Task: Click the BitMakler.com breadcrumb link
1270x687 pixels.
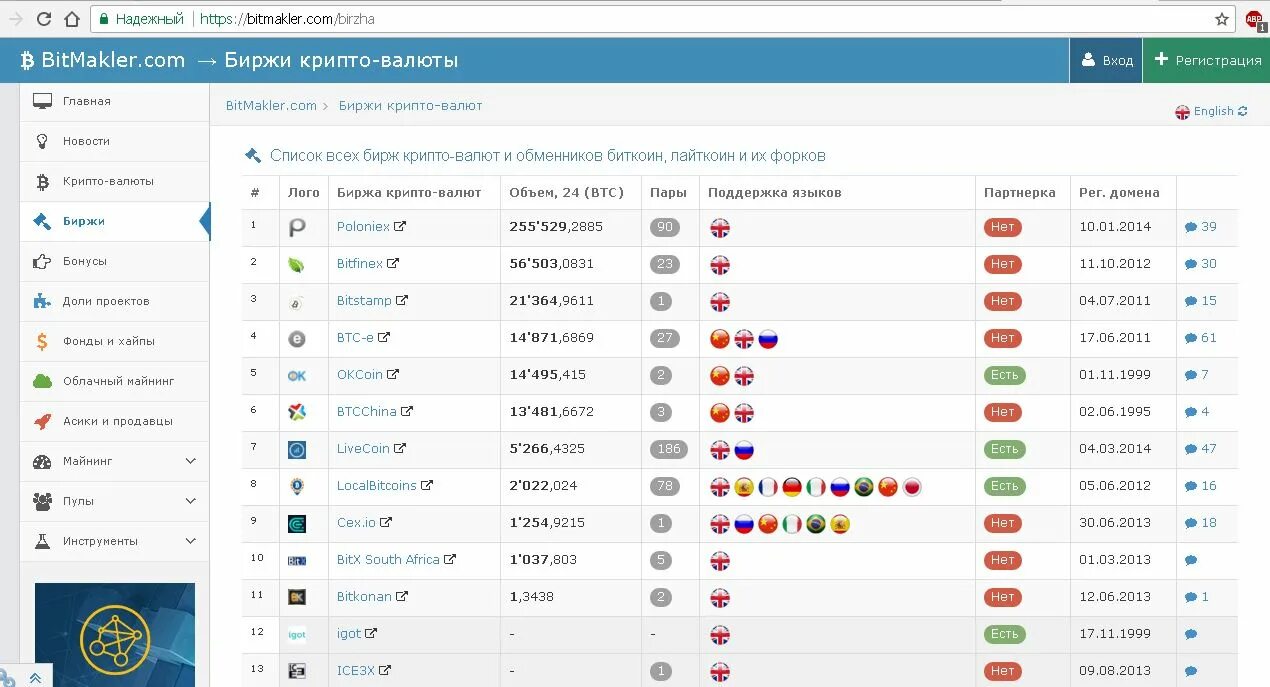Action: point(271,106)
